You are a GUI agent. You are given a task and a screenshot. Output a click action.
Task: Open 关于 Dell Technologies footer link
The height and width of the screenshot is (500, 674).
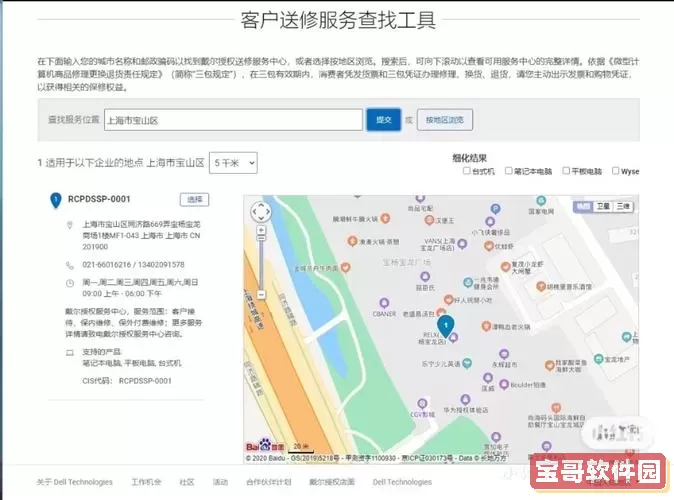click(75, 482)
